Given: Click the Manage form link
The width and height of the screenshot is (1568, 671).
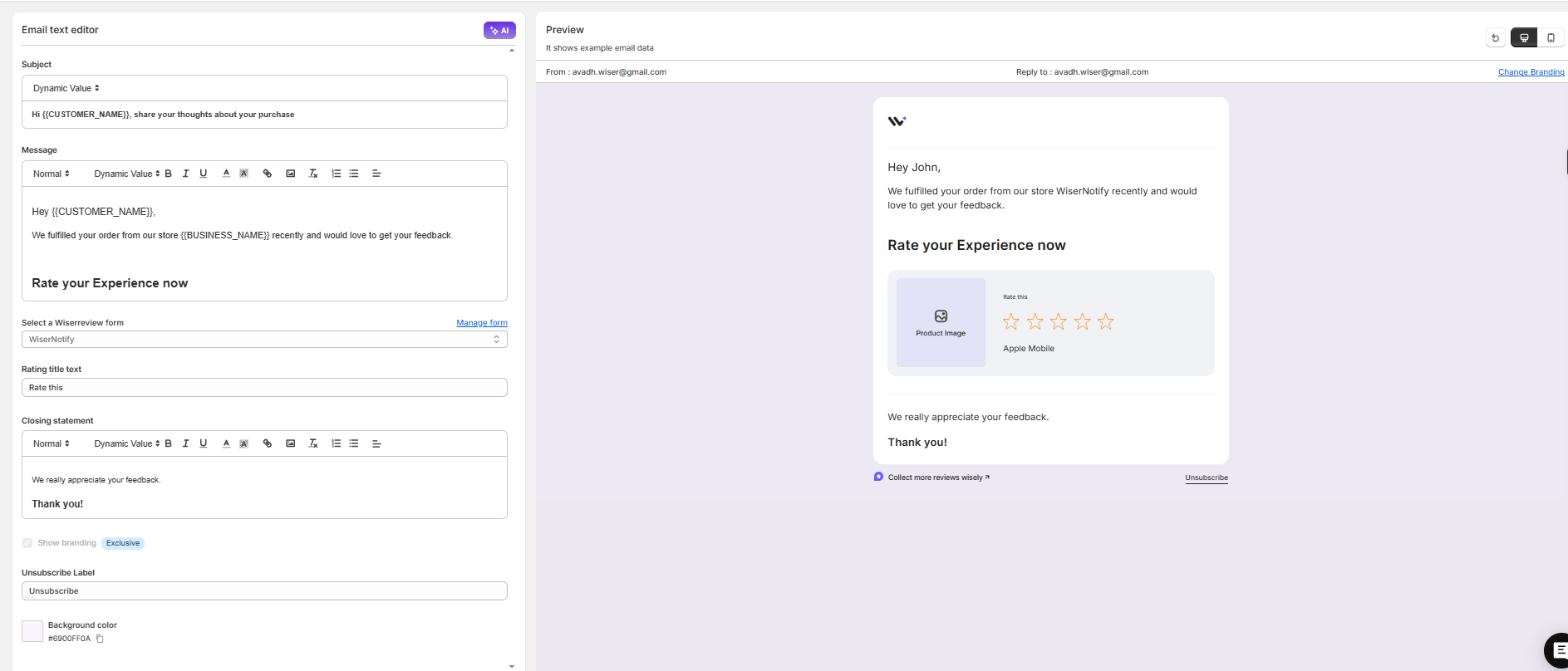Looking at the screenshot, I should (482, 323).
